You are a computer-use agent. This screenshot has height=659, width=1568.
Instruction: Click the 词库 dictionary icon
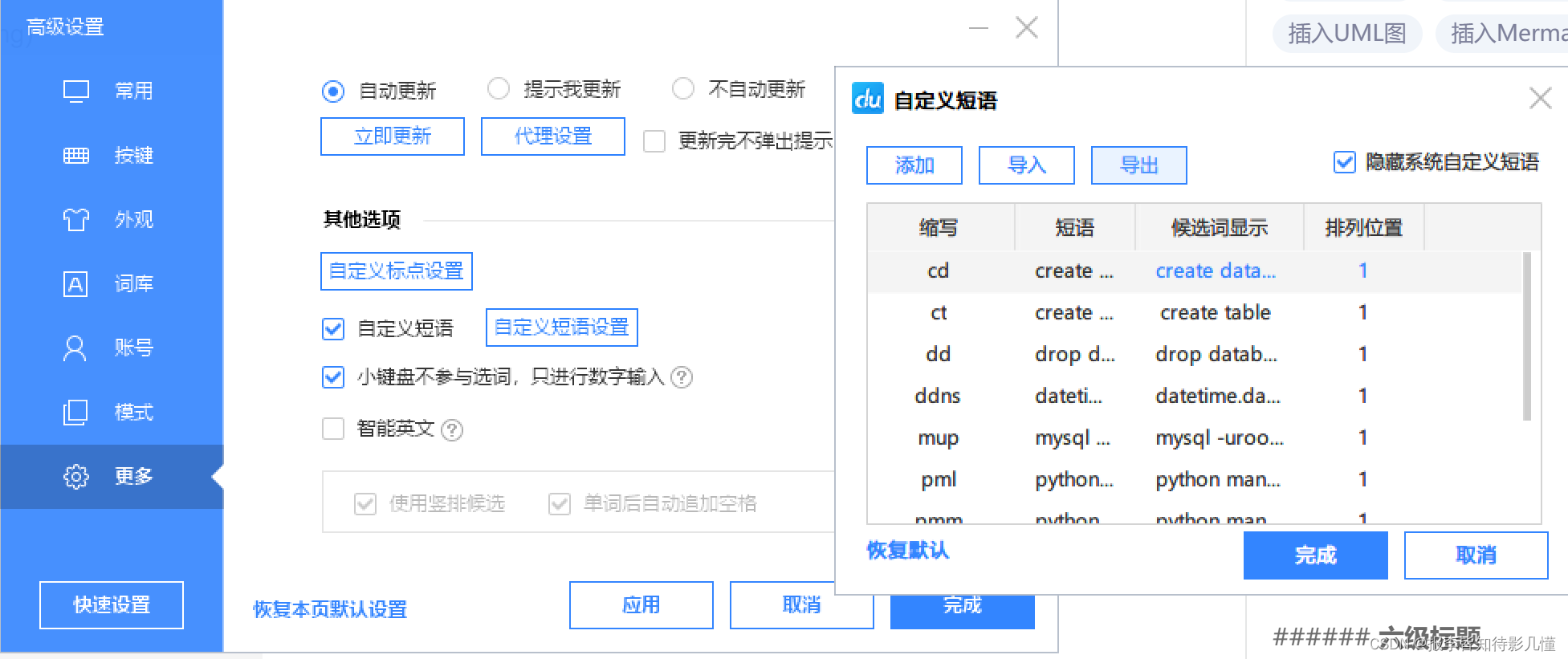(75, 283)
